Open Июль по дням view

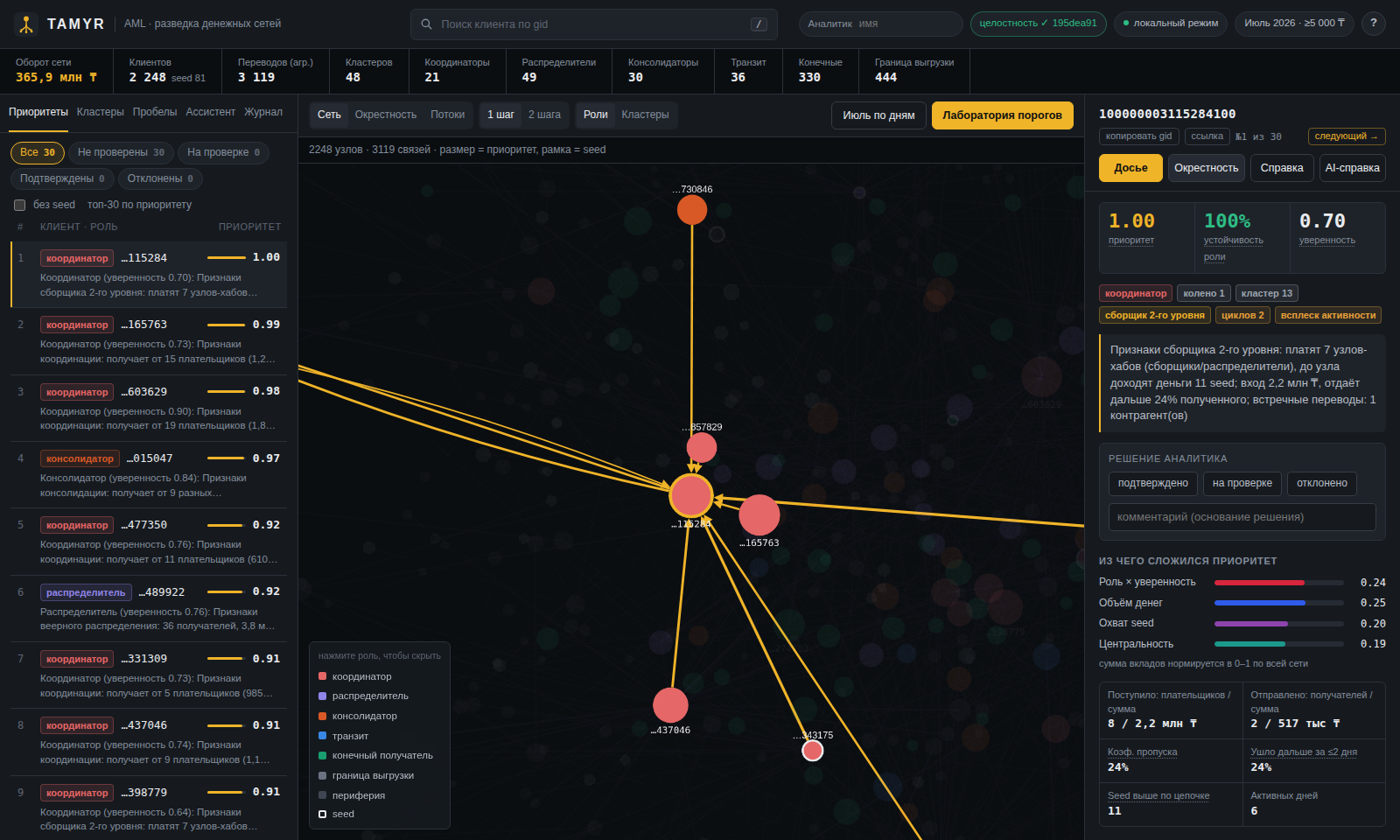tap(878, 115)
